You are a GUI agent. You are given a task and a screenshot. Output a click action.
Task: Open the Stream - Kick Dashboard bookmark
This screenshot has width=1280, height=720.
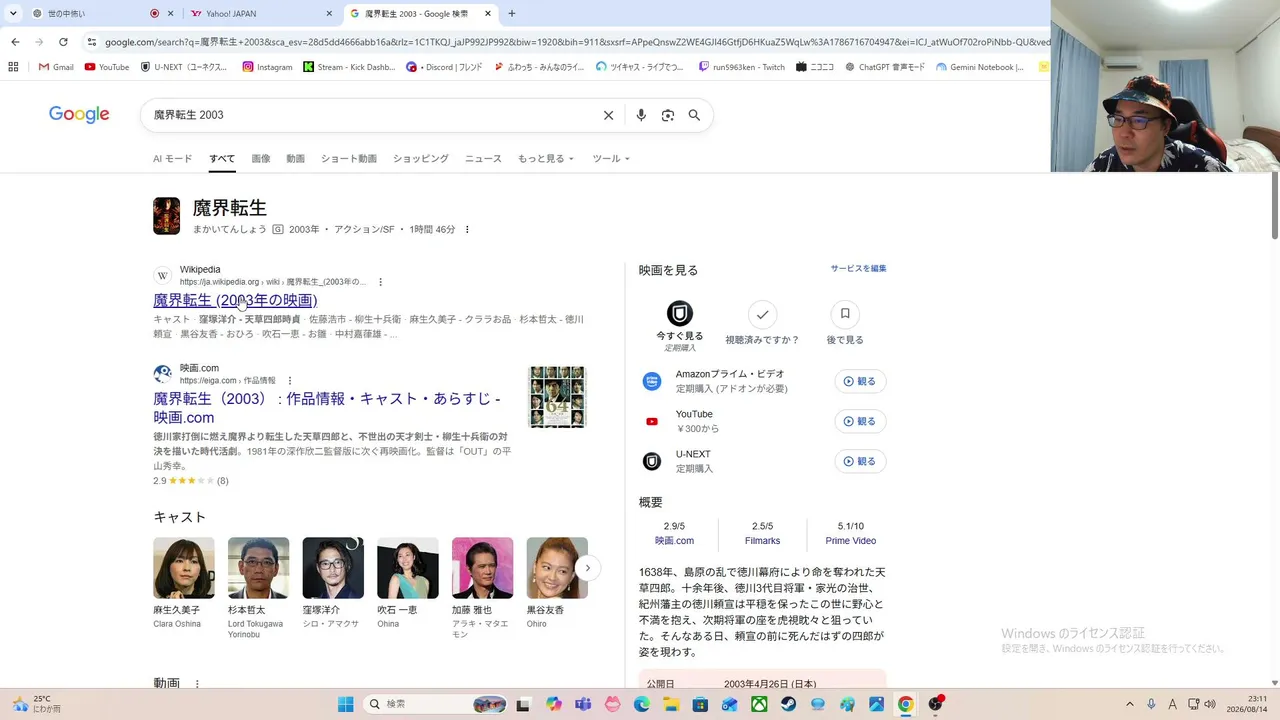(x=349, y=67)
